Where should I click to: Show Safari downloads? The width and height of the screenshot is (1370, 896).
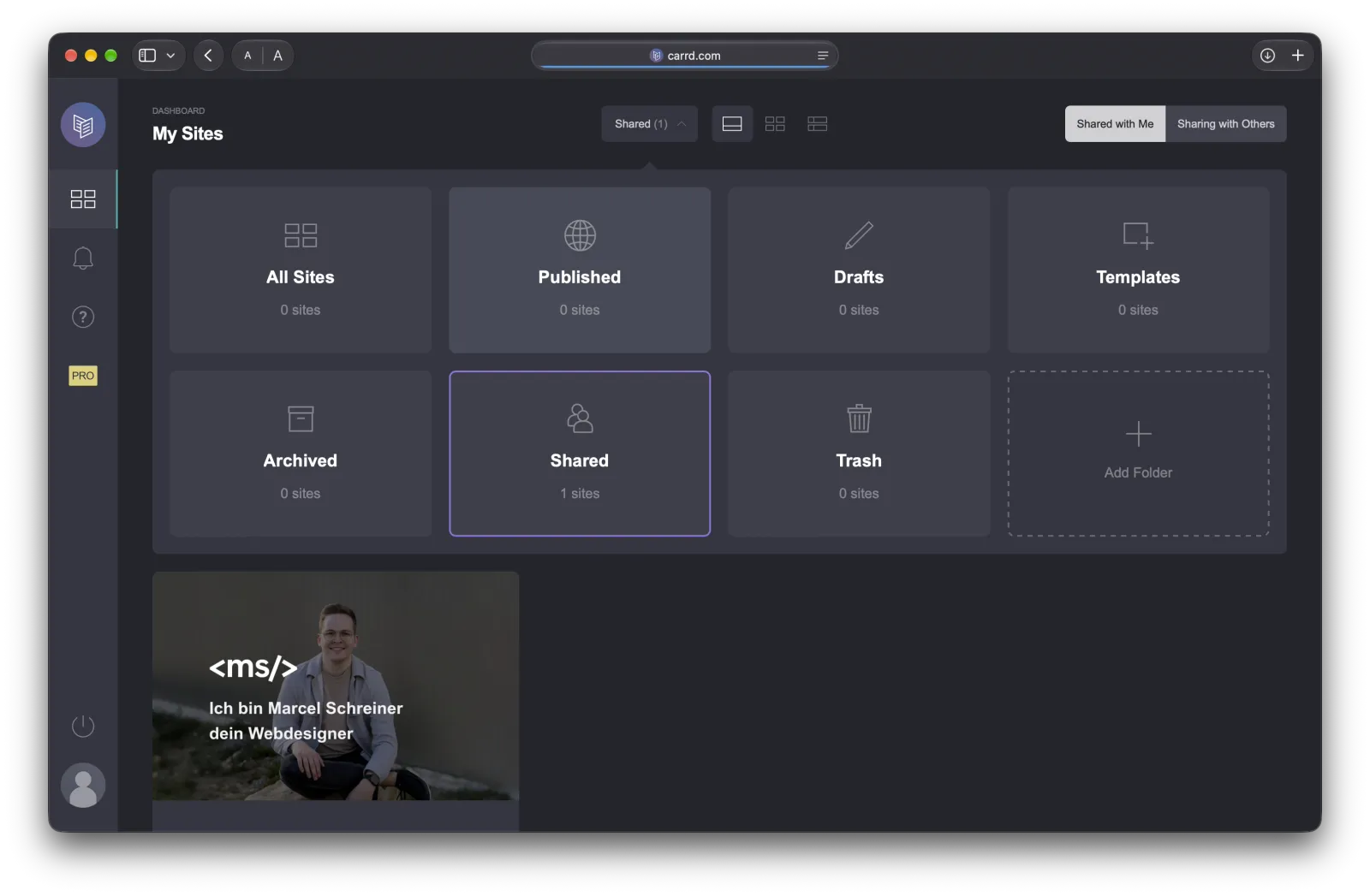[1268, 56]
